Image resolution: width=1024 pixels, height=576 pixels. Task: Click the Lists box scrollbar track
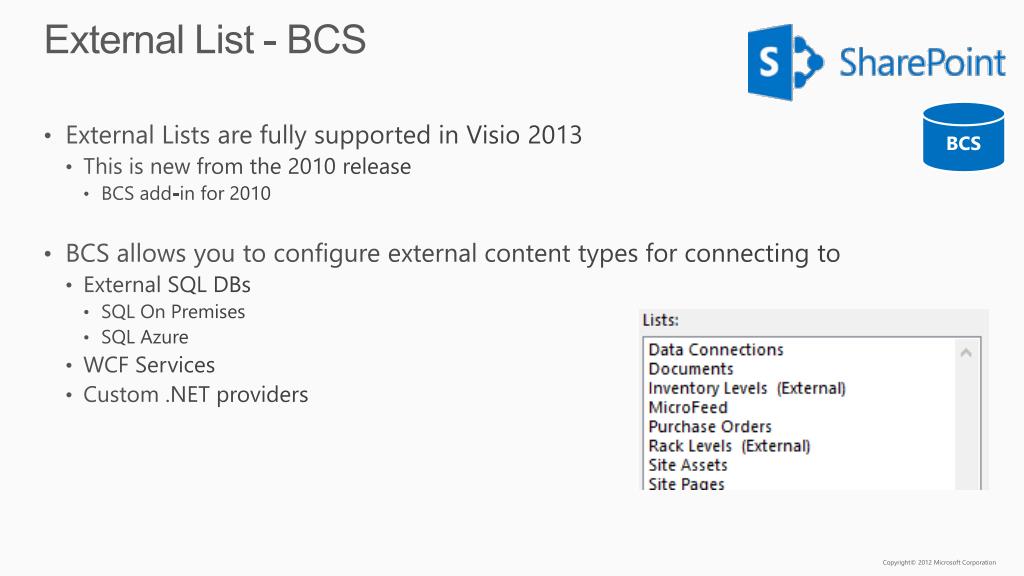point(967,424)
